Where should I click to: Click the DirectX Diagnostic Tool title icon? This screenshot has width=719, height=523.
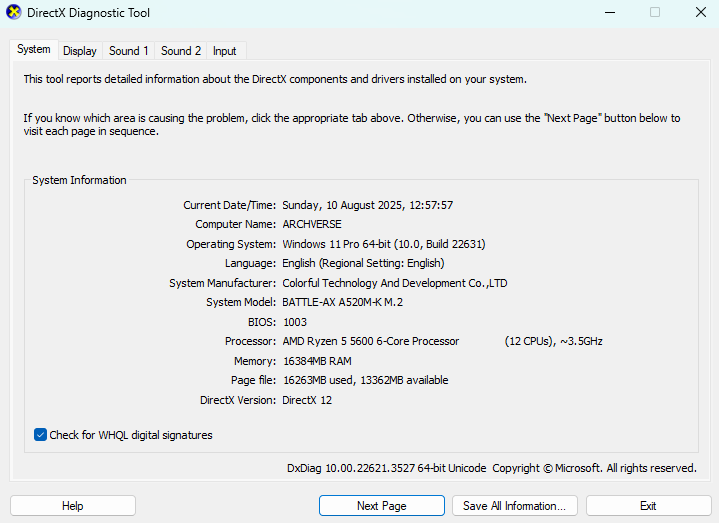(14, 12)
